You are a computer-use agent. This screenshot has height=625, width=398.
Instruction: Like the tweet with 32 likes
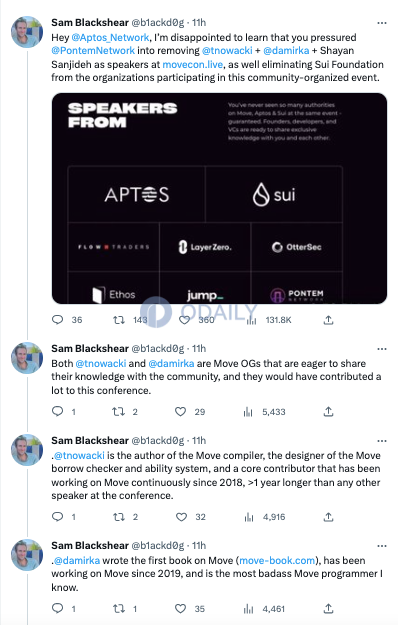coord(181,517)
